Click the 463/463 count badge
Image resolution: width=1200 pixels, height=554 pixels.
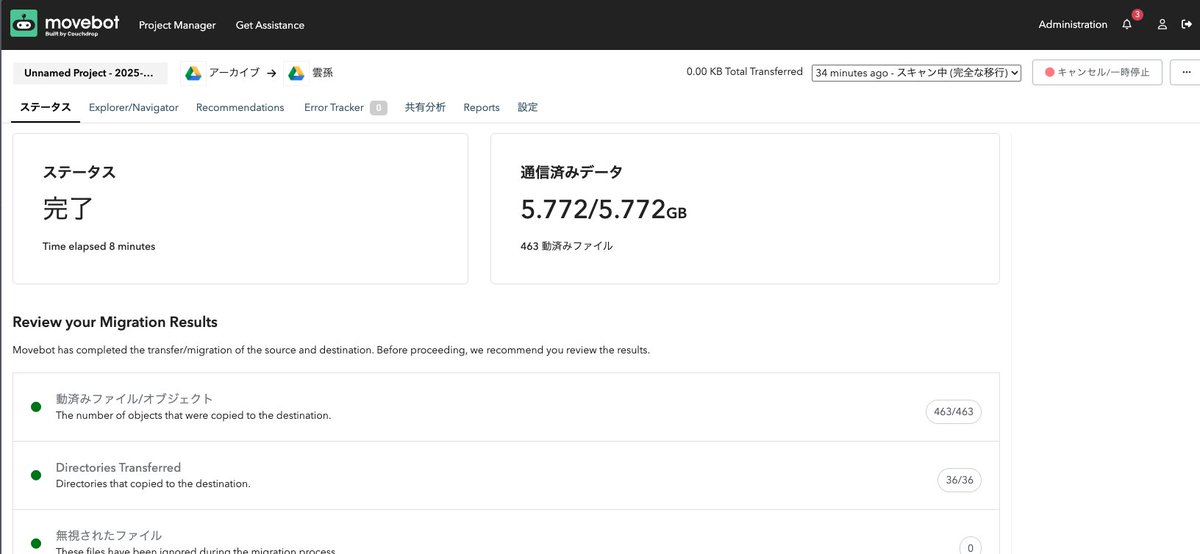coord(953,411)
